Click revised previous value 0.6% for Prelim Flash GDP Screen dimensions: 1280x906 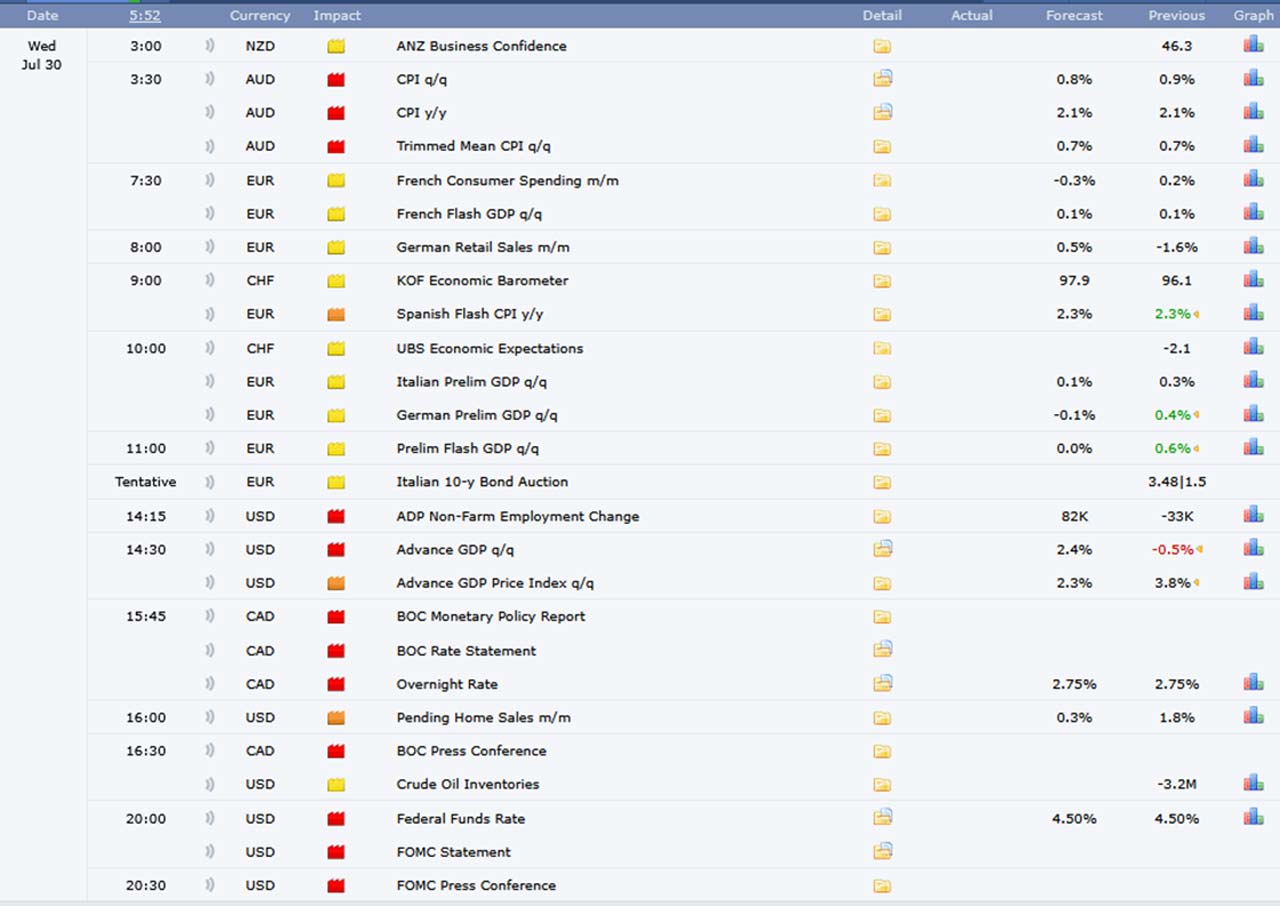click(x=1173, y=448)
